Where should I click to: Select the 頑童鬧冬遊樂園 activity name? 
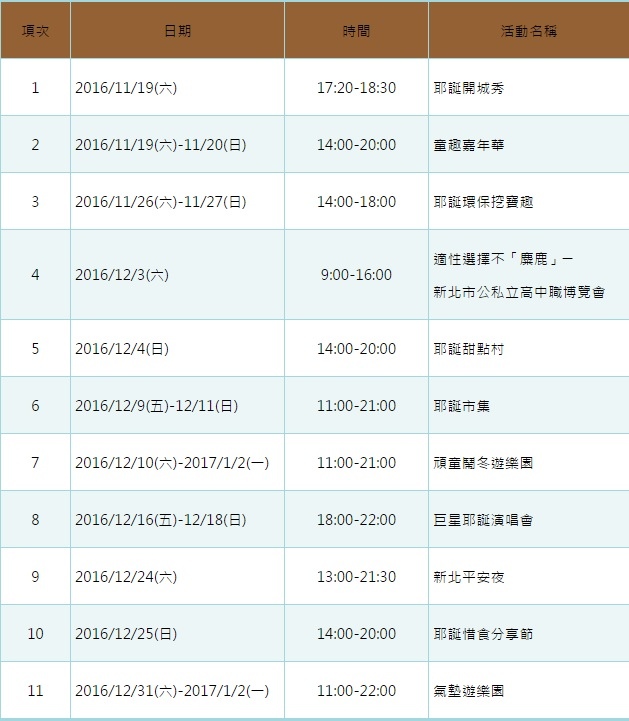[483, 463]
